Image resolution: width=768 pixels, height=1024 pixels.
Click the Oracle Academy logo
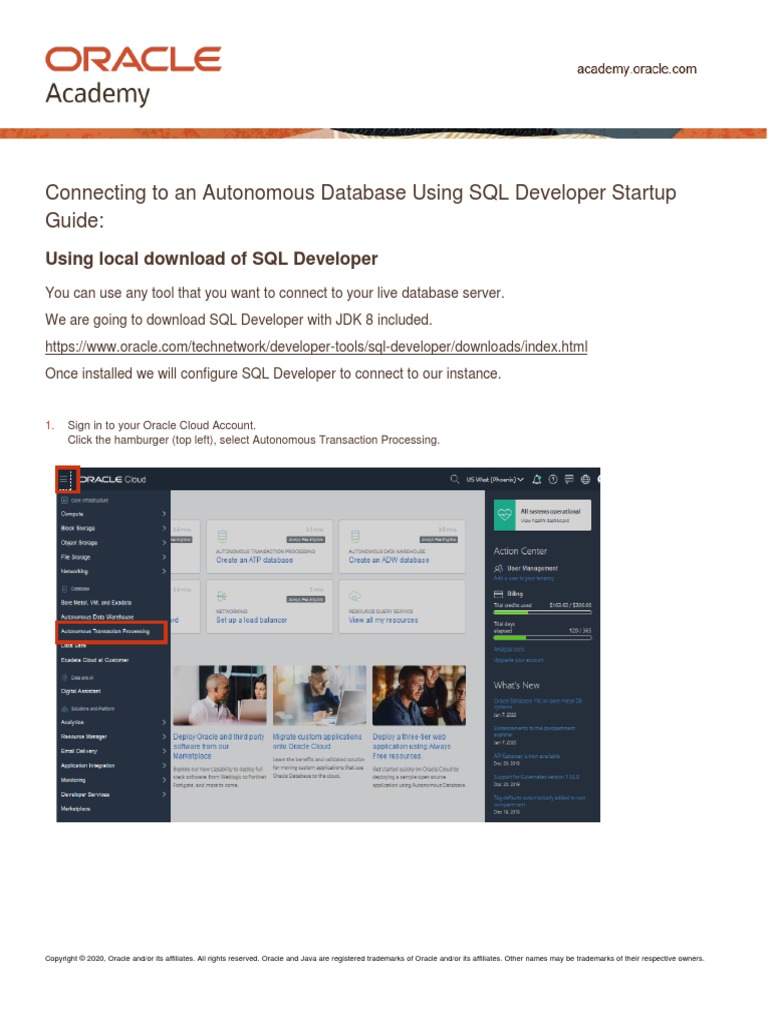[x=133, y=75]
